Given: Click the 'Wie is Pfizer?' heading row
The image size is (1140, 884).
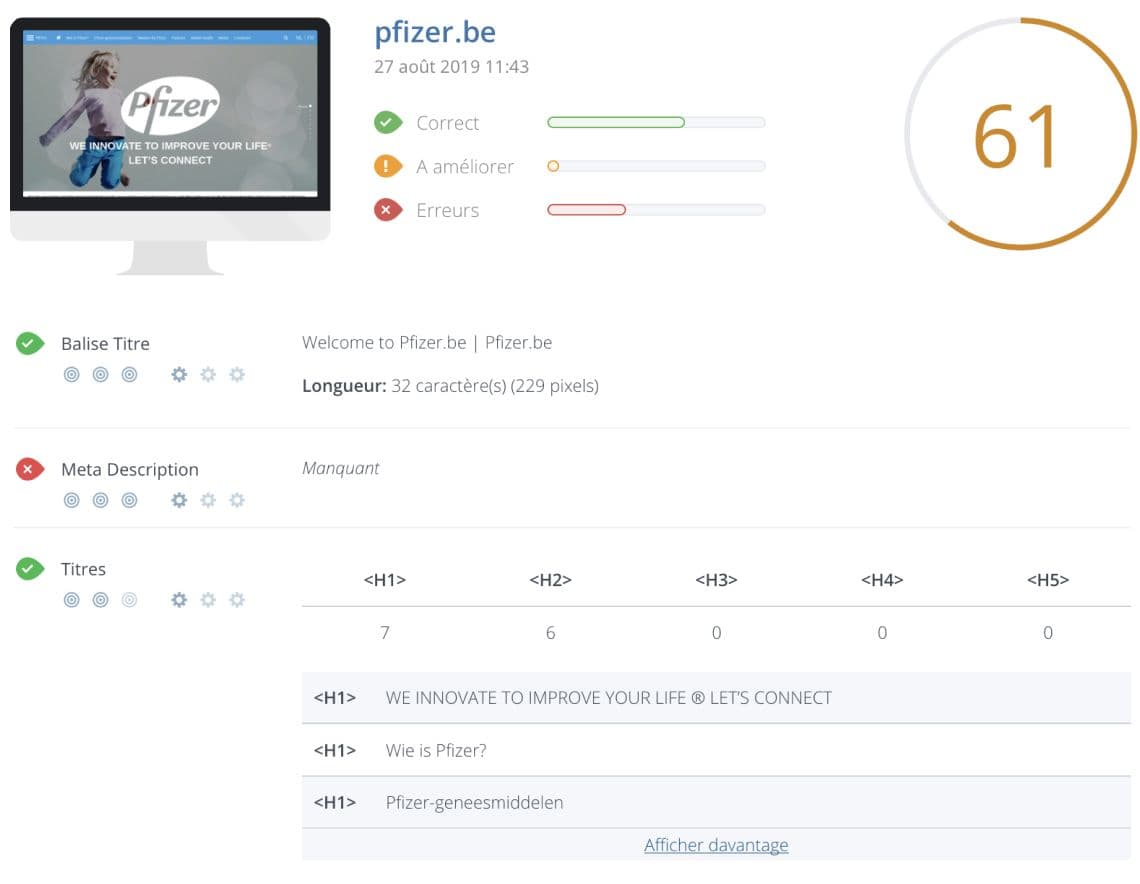Looking at the screenshot, I should pyautogui.click(x=716, y=750).
